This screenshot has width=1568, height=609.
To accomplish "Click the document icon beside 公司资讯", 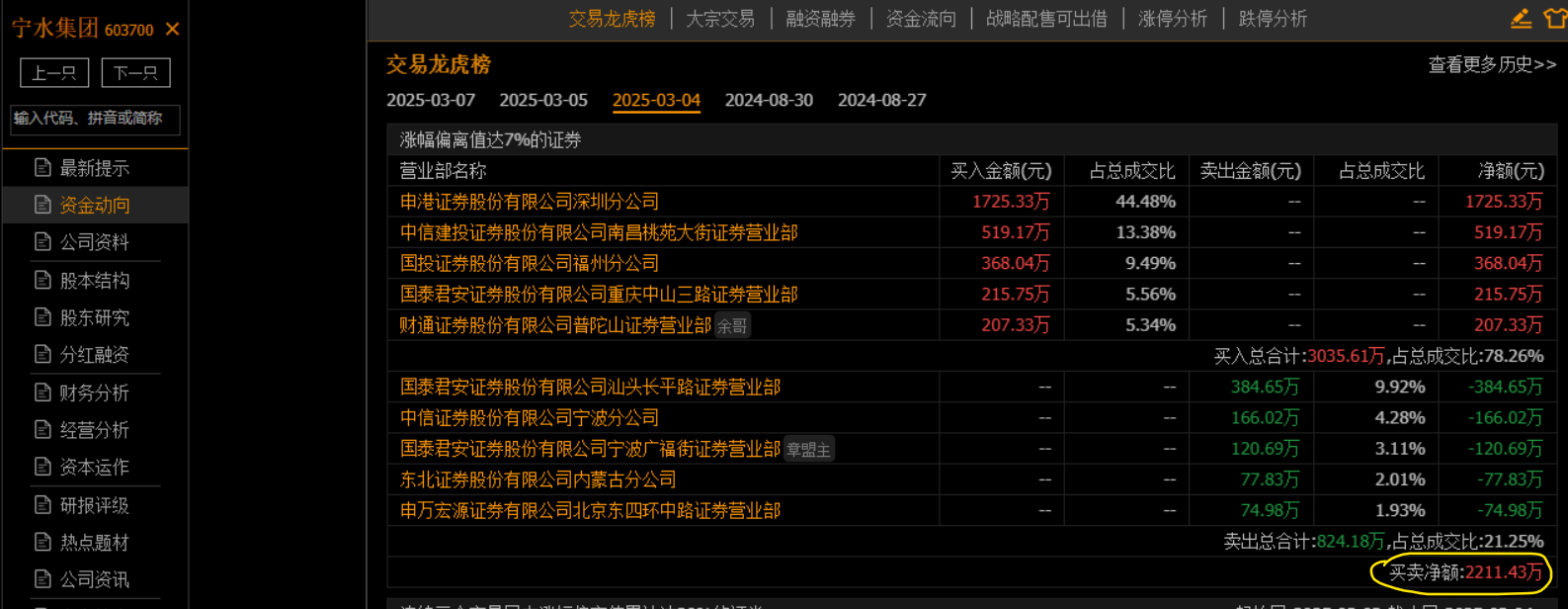I will 42,578.
